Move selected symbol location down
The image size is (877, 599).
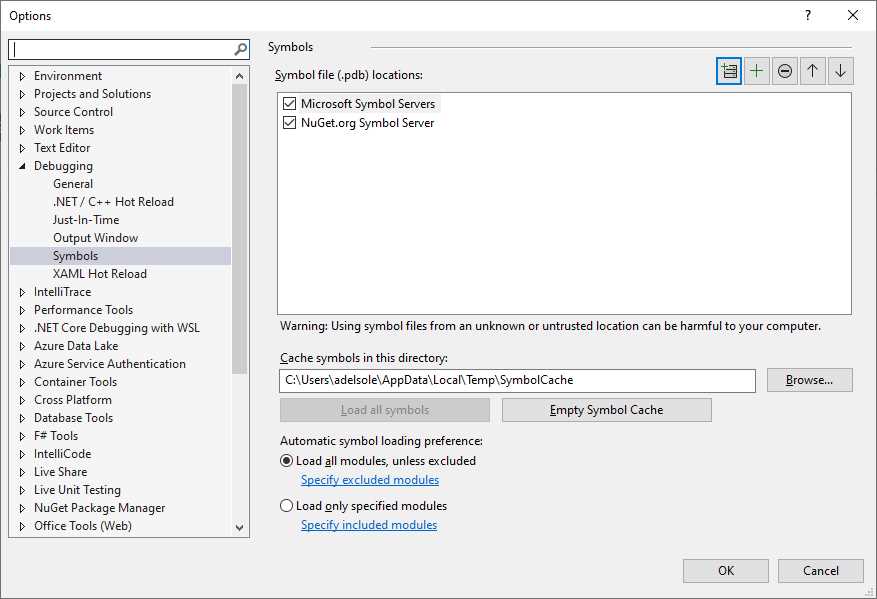tap(839, 70)
